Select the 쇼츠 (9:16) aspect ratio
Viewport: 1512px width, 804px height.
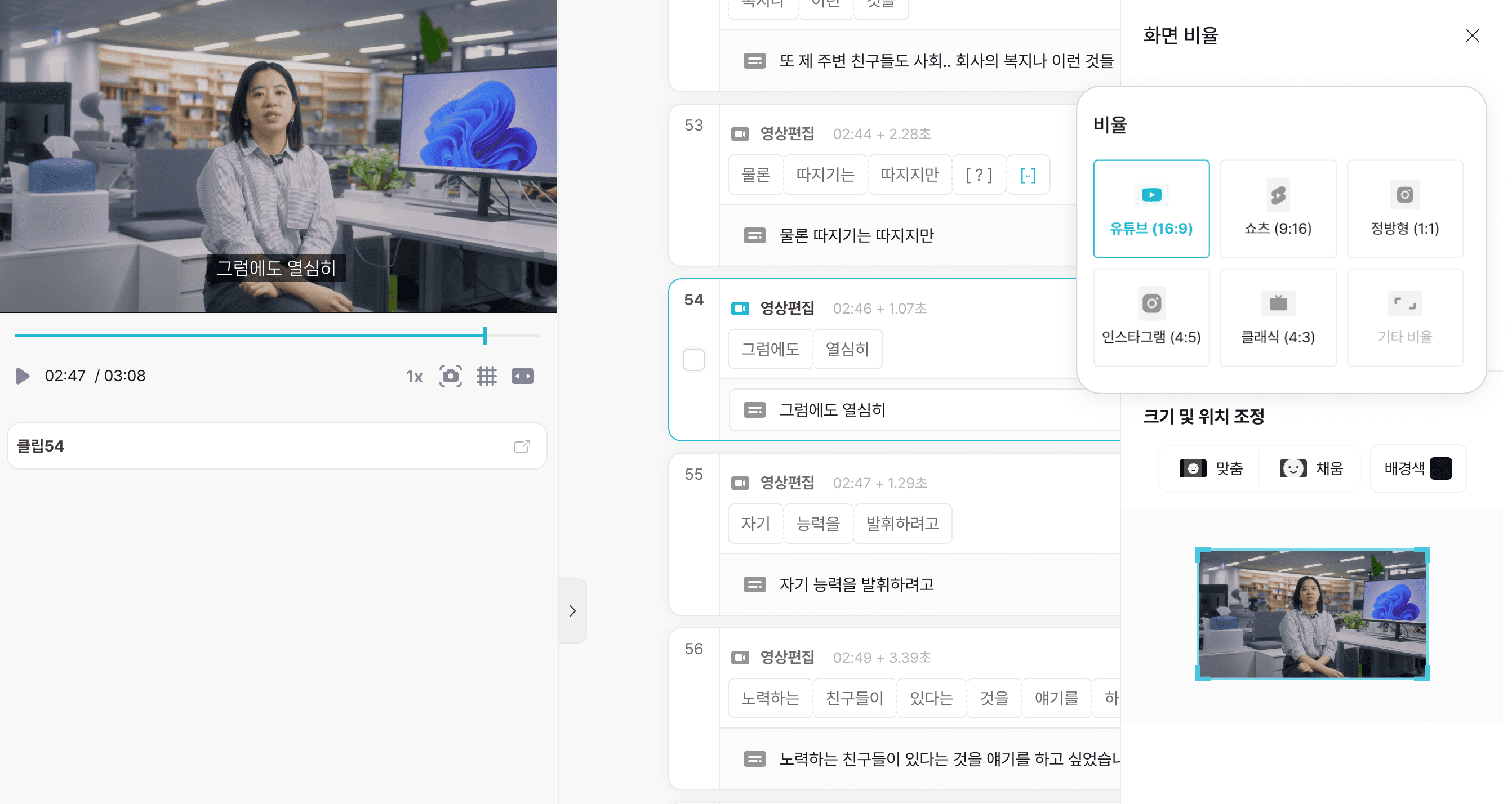pyautogui.click(x=1278, y=209)
